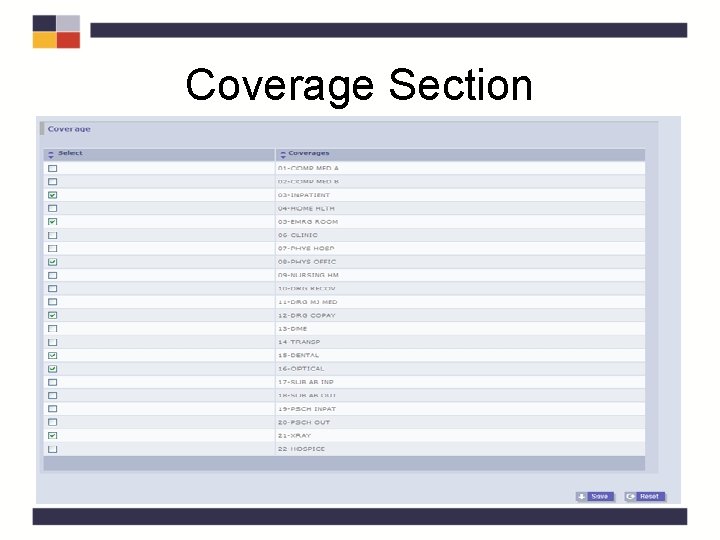Click the Coverages column header label
720x540 pixels.
click(x=309, y=153)
